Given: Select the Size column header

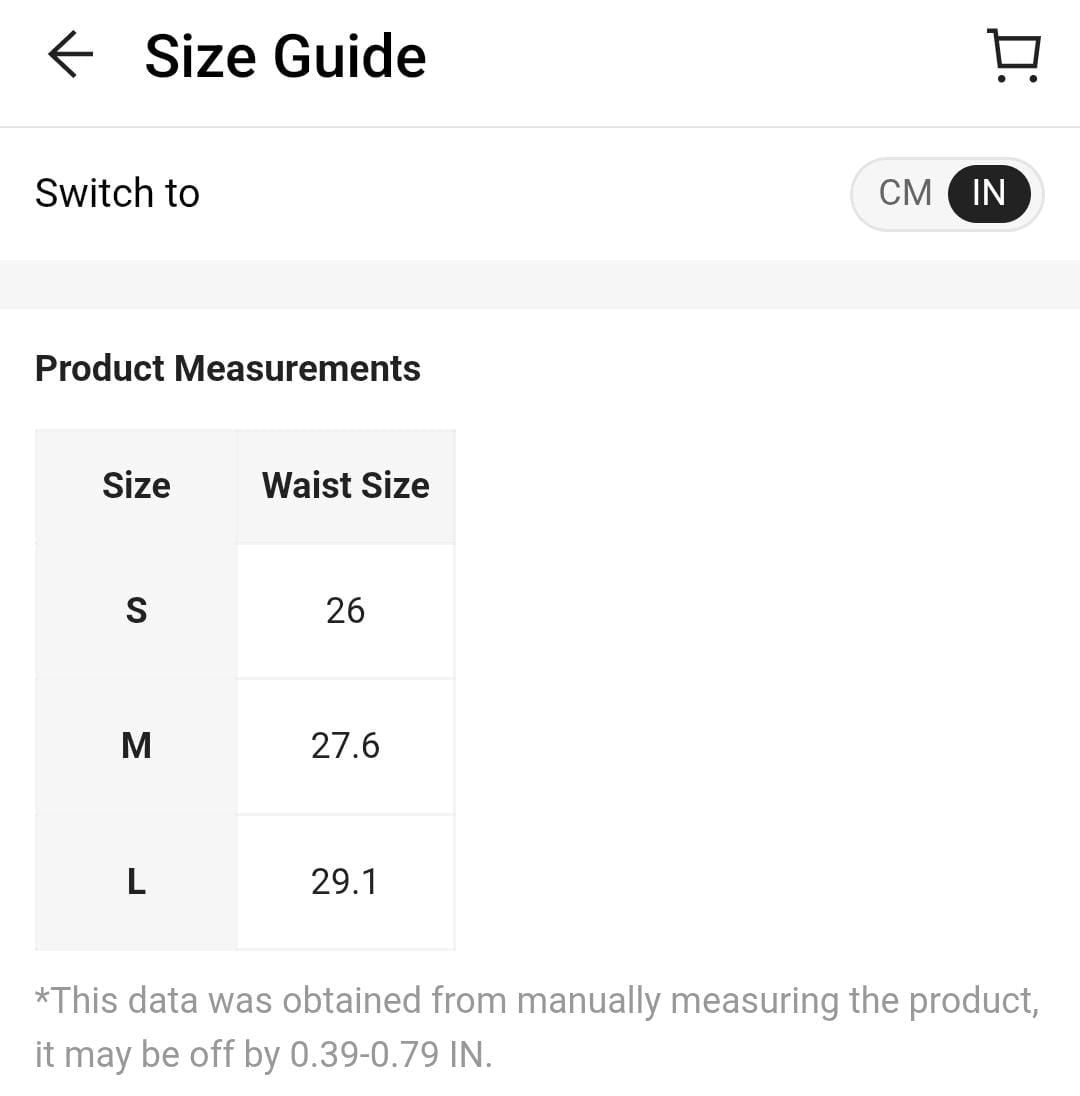Looking at the screenshot, I should click(x=136, y=486).
